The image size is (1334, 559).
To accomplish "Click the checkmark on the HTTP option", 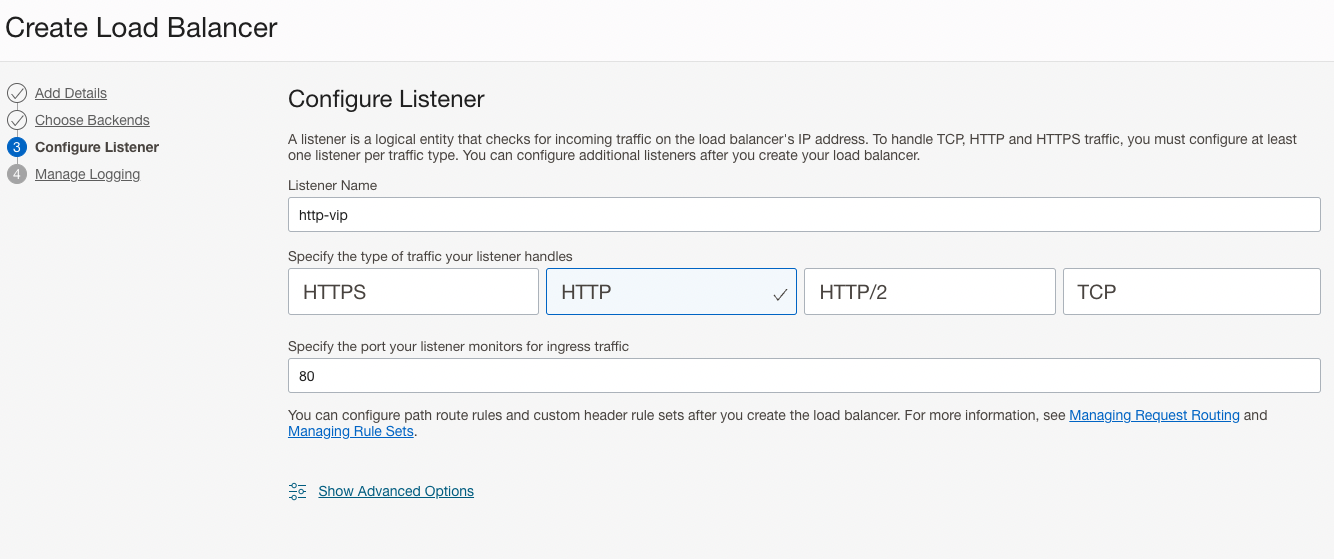I will pos(780,295).
